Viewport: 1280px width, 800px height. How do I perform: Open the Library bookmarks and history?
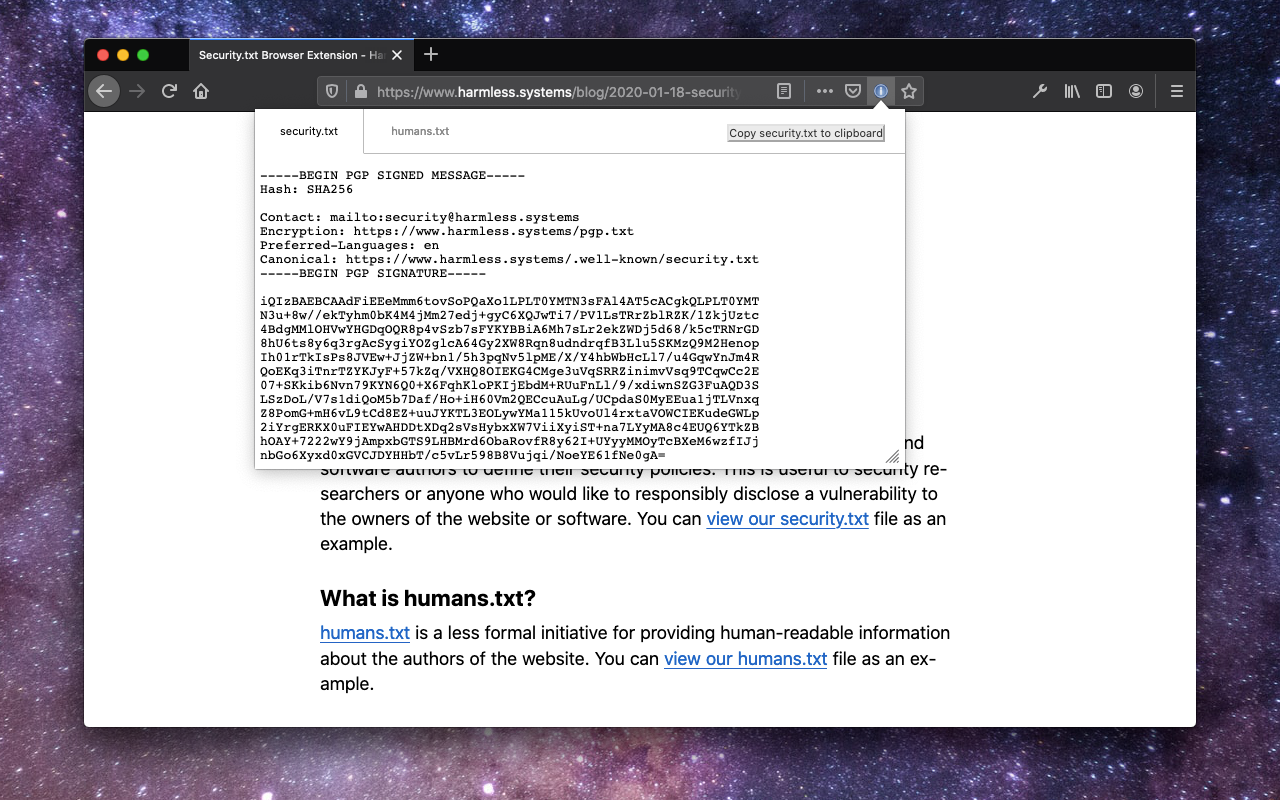(x=1072, y=91)
